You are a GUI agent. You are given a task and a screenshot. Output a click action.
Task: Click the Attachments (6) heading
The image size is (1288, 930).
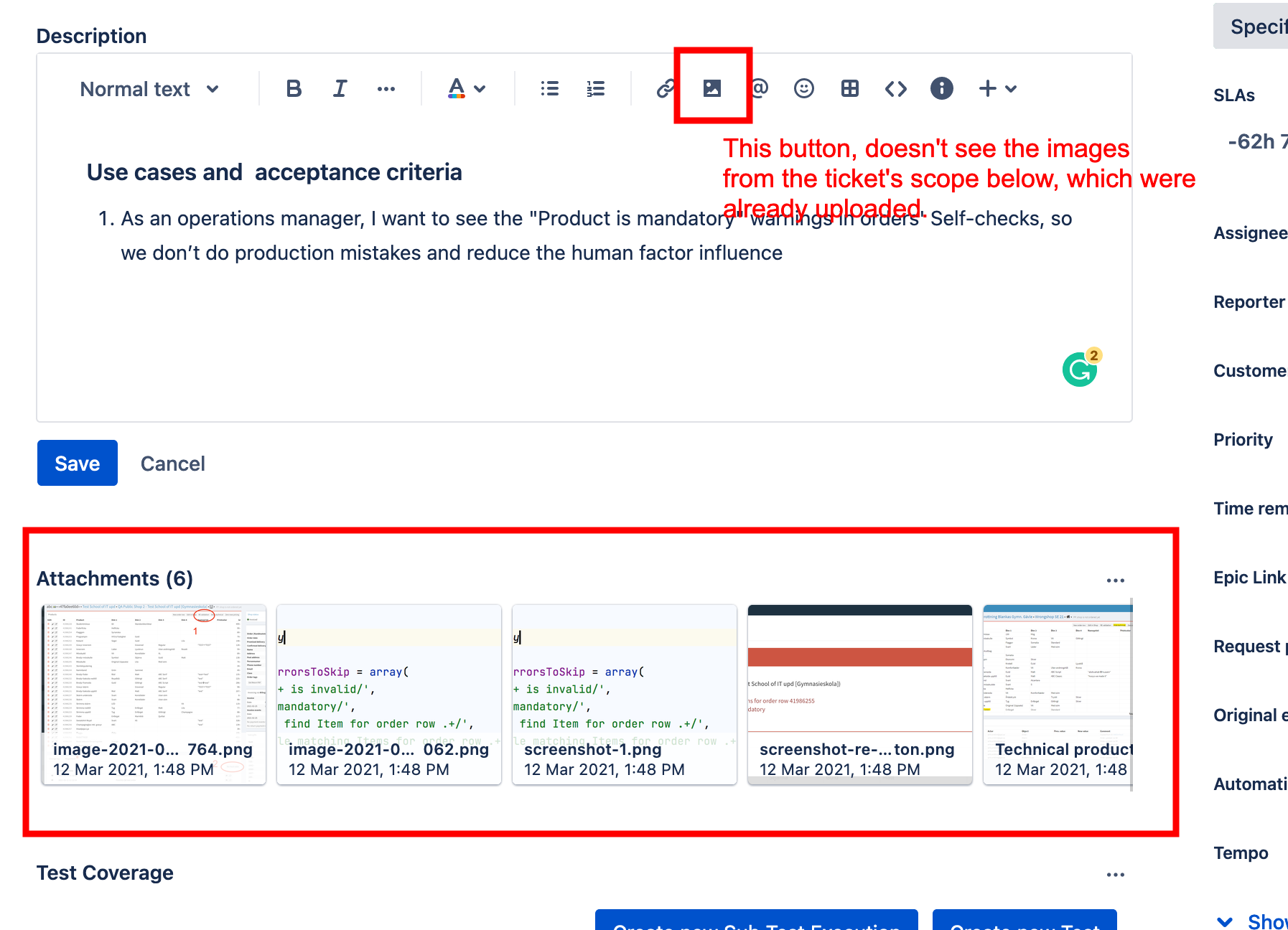(x=115, y=578)
